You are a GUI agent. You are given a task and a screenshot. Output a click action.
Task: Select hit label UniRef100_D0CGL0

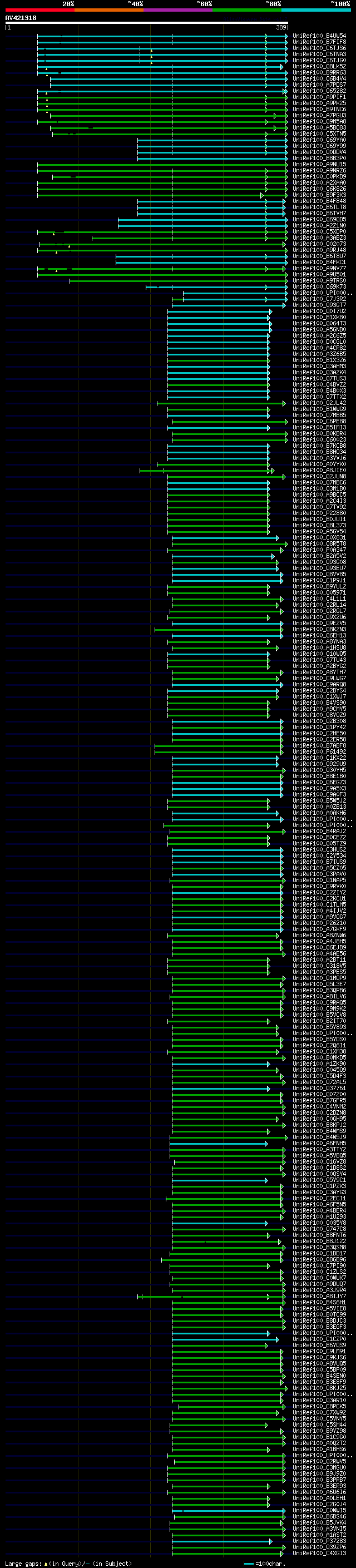point(319,342)
